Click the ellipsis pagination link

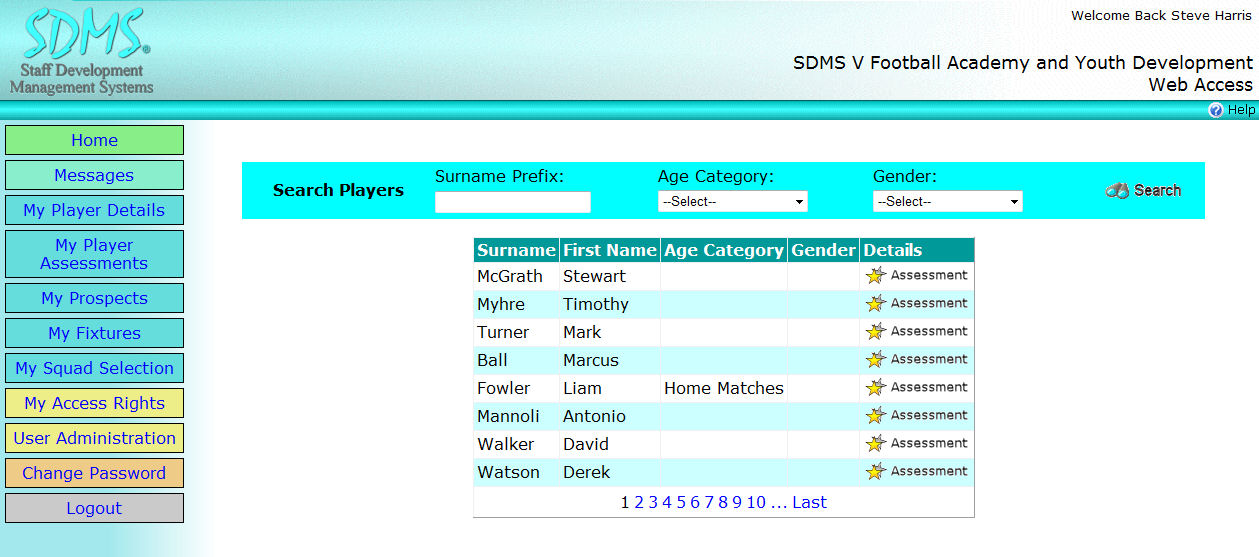pyautogui.click(x=779, y=502)
